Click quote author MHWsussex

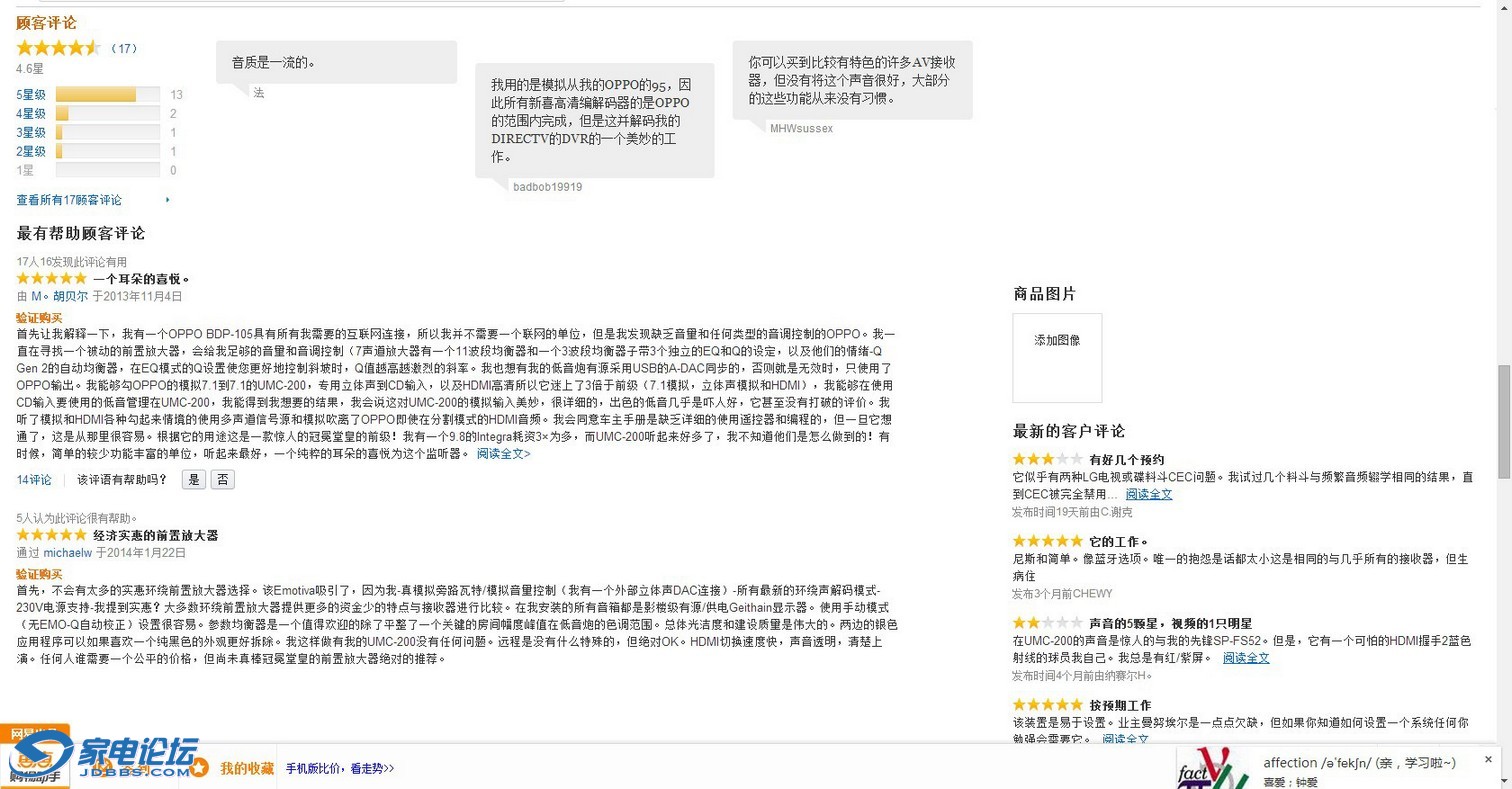(801, 129)
